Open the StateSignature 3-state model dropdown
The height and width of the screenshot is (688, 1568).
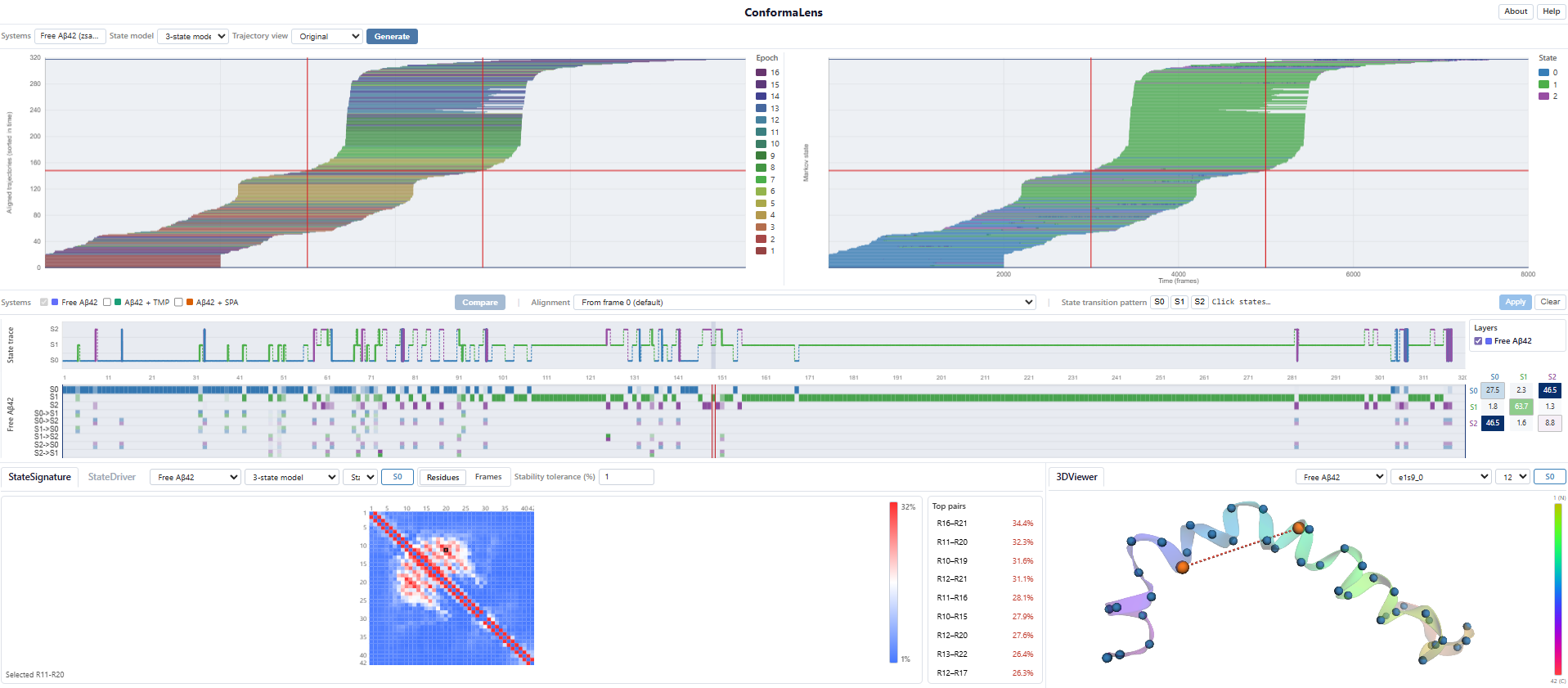pyautogui.click(x=292, y=477)
